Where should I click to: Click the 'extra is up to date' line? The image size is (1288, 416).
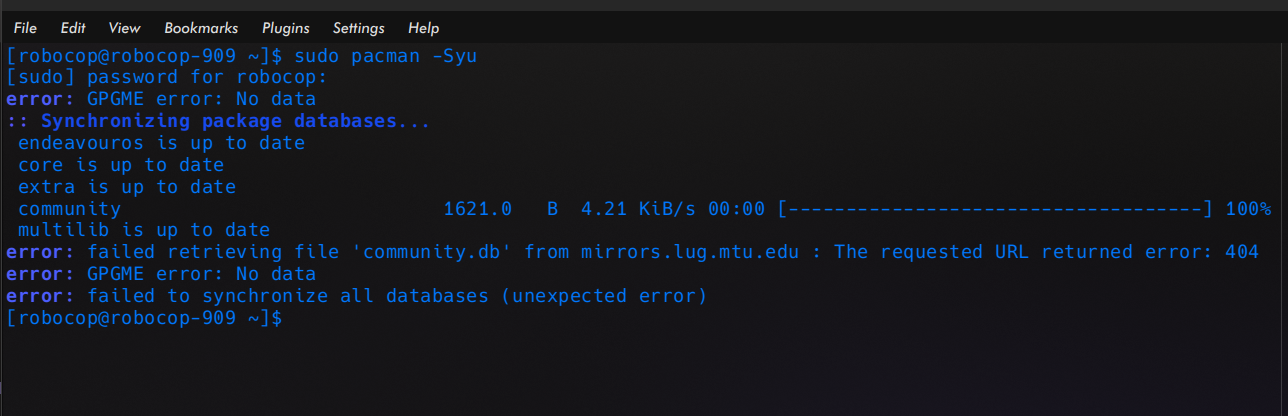(x=127, y=187)
